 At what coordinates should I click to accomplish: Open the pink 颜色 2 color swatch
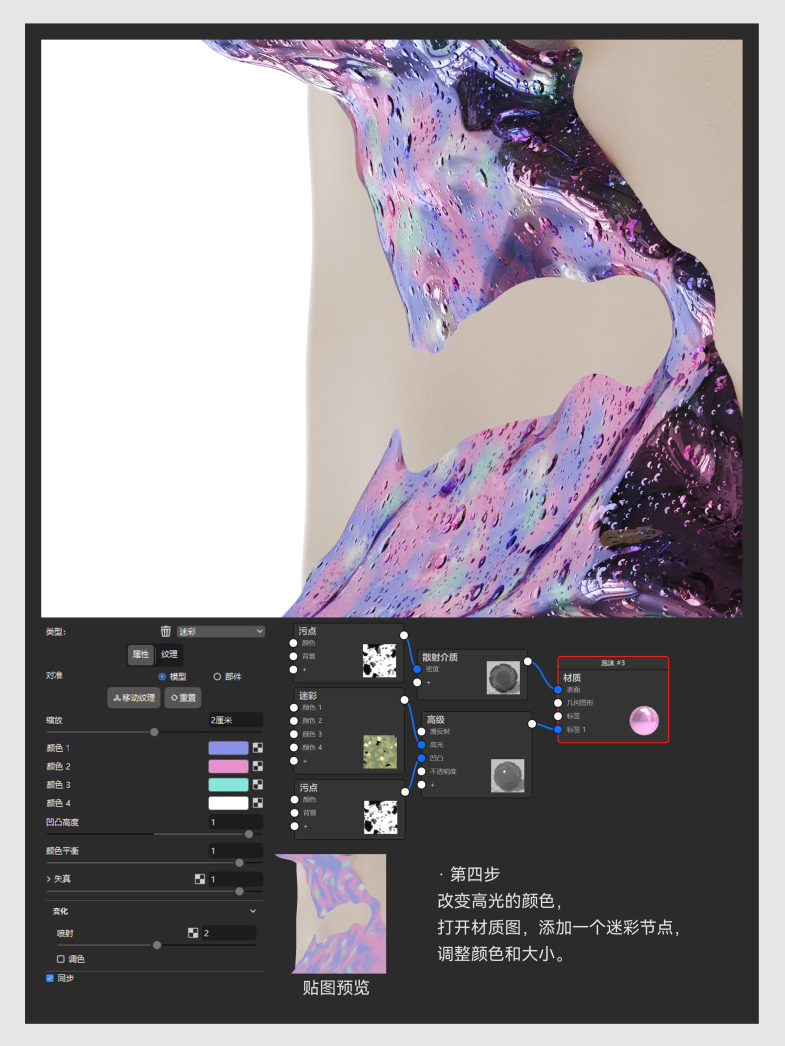(228, 766)
